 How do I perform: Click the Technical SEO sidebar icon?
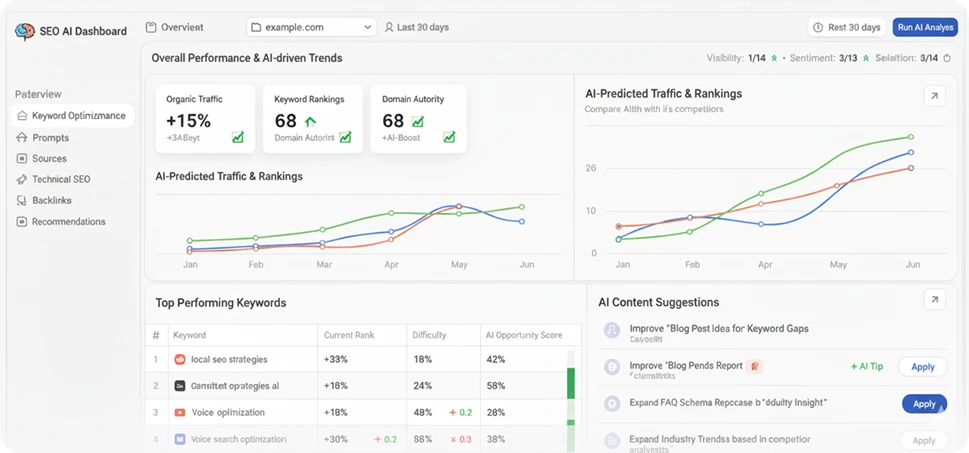(22, 180)
